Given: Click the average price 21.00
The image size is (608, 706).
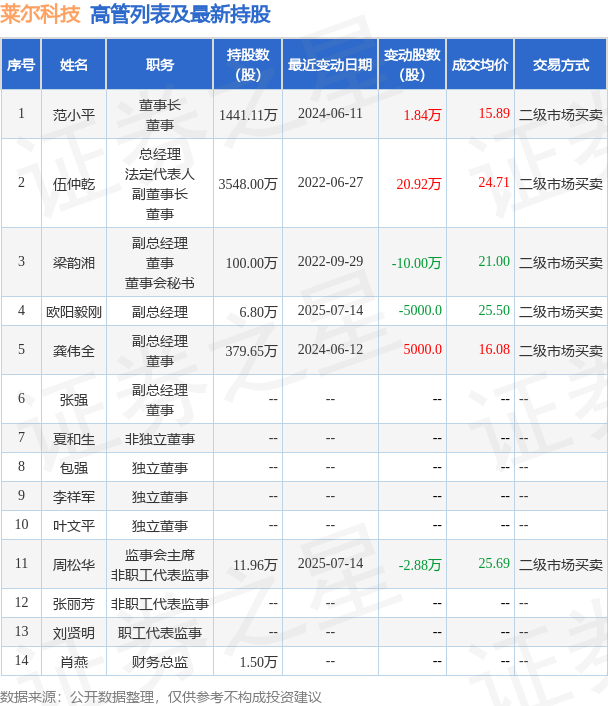Looking at the screenshot, I should (494, 261).
